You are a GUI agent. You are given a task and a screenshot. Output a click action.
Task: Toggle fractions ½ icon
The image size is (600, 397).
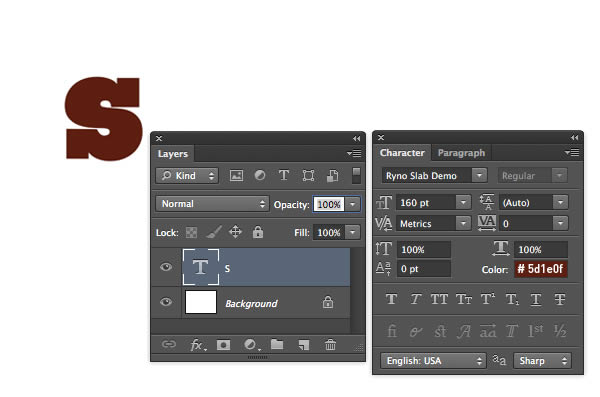(x=560, y=330)
